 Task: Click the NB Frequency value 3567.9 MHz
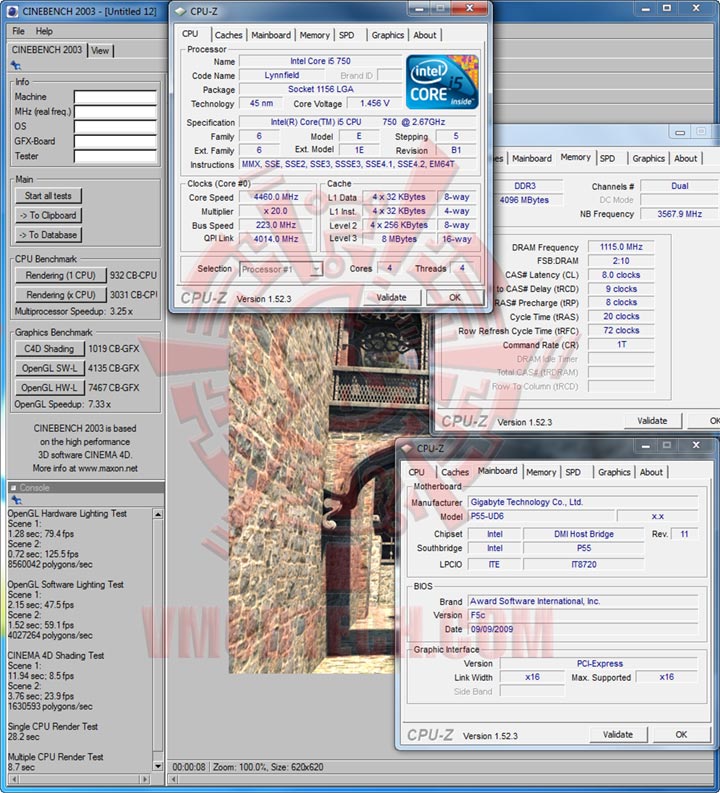[680, 214]
